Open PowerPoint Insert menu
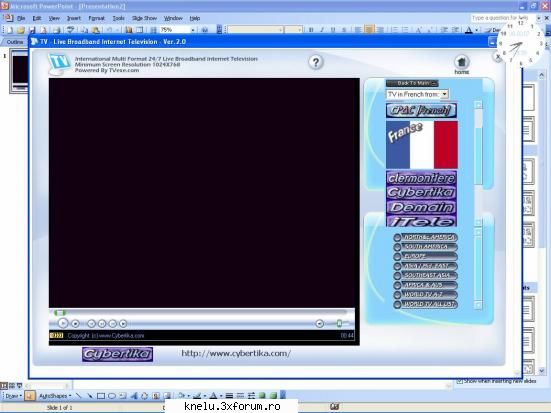The height and width of the screenshot is (413, 551). 74,18
